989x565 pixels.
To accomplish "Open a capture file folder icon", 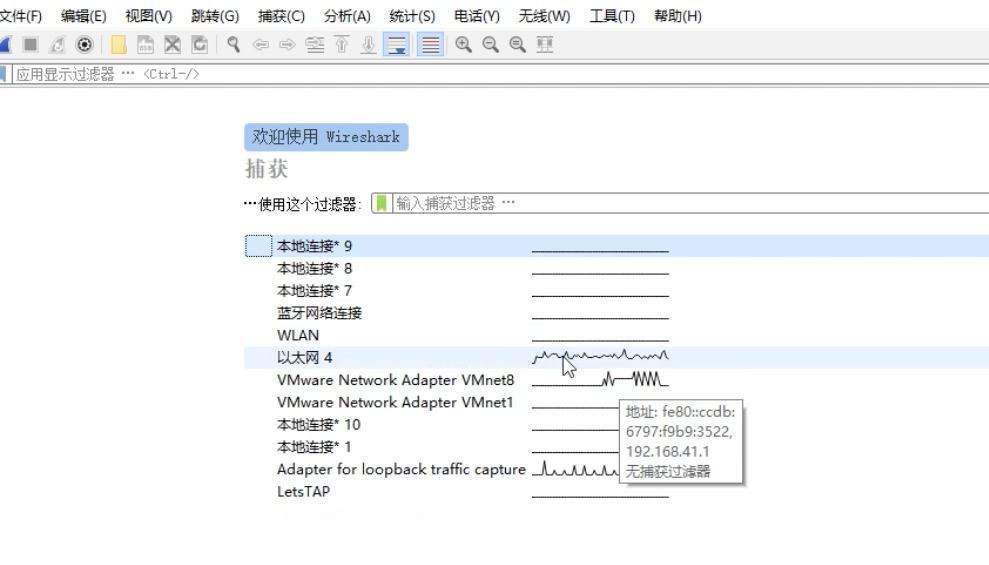I will click(x=118, y=45).
